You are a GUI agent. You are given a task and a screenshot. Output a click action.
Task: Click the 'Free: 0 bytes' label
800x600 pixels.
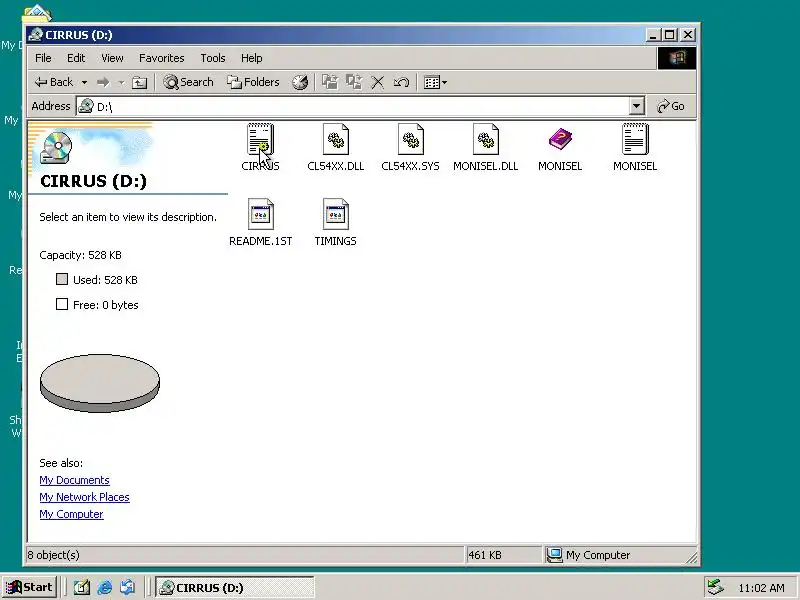click(106, 305)
